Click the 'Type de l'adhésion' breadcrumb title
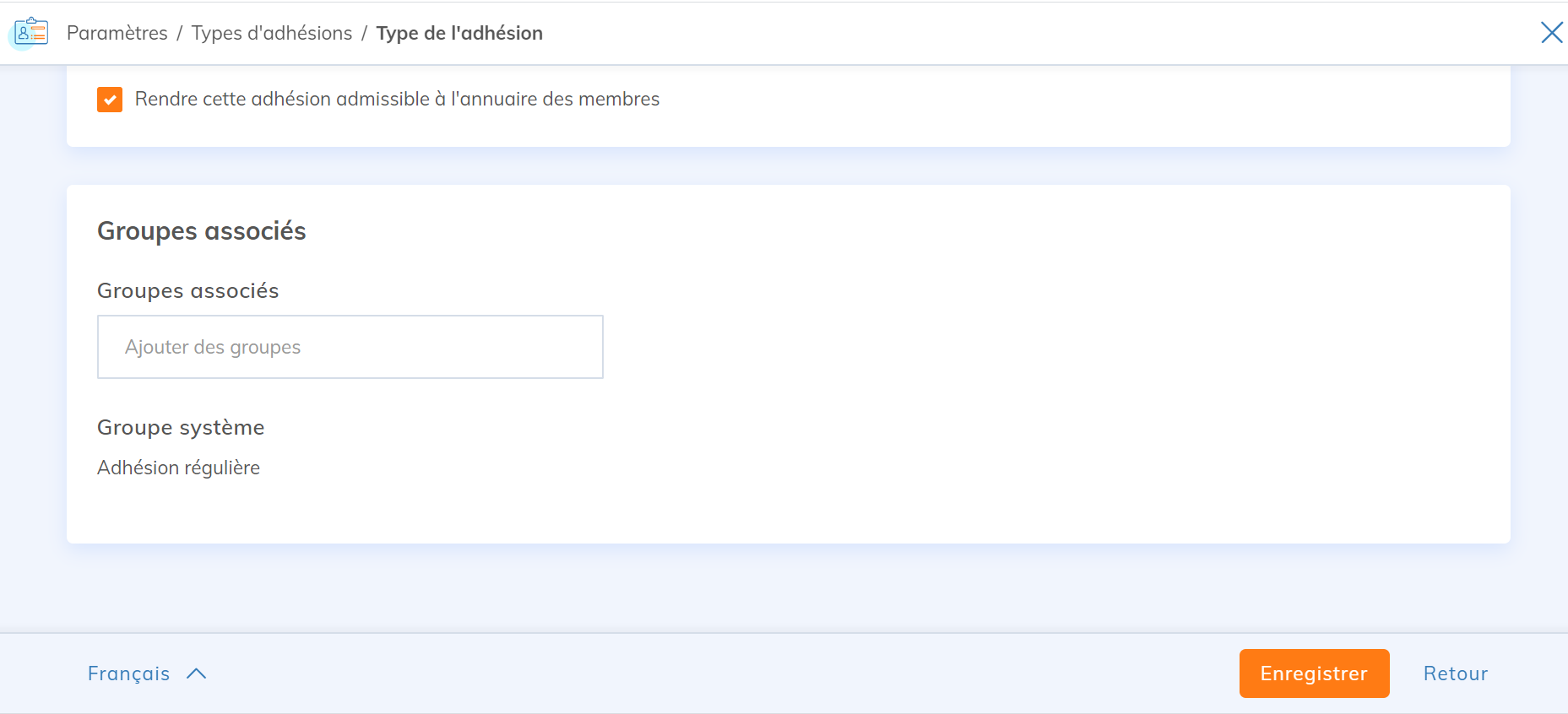Image resolution: width=1568 pixels, height=714 pixels. pyautogui.click(x=459, y=33)
